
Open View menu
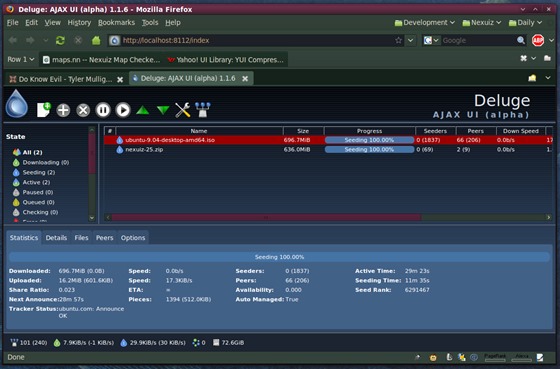(x=52, y=23)
